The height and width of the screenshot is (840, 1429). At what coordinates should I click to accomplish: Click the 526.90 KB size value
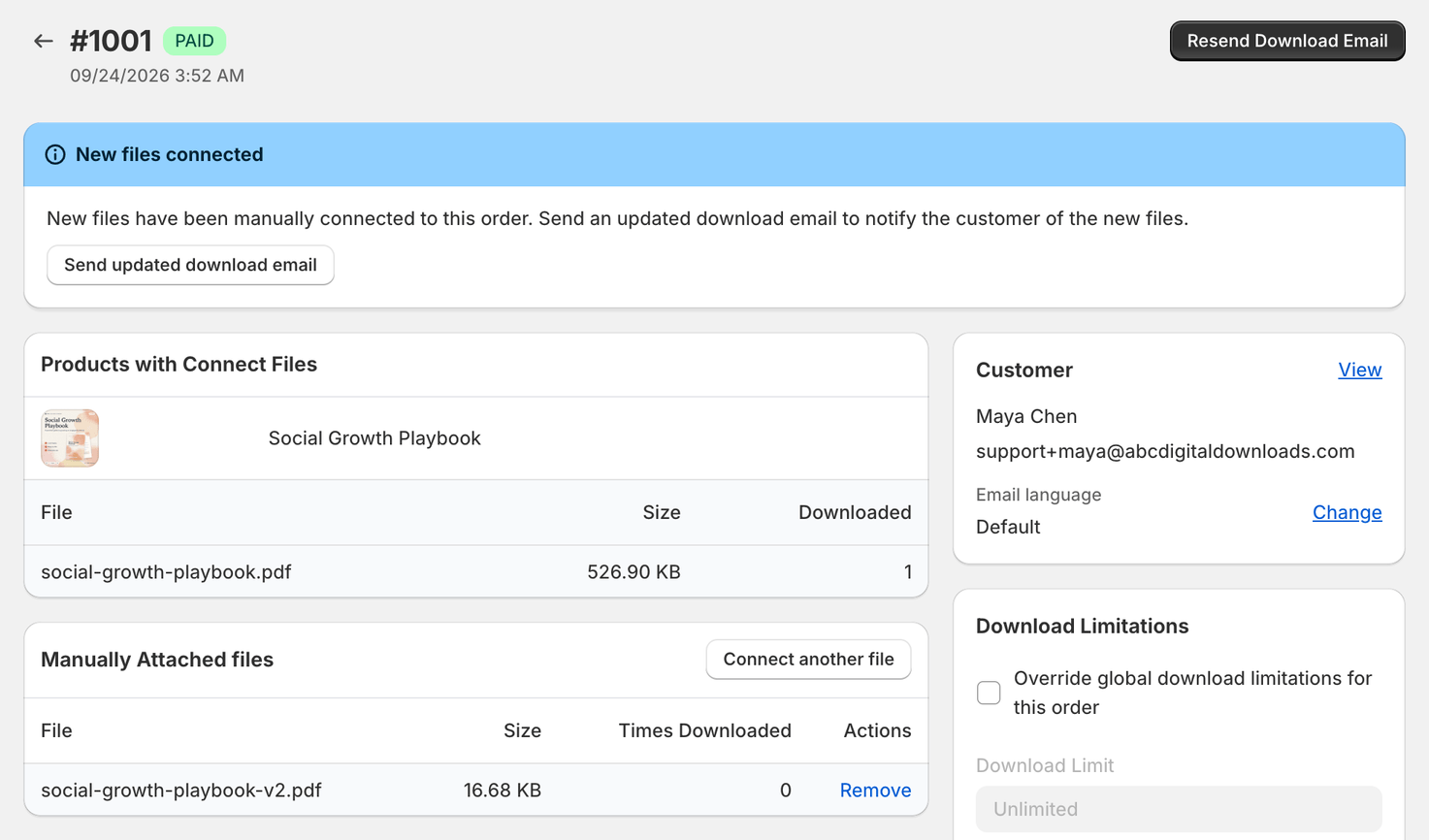633,571
